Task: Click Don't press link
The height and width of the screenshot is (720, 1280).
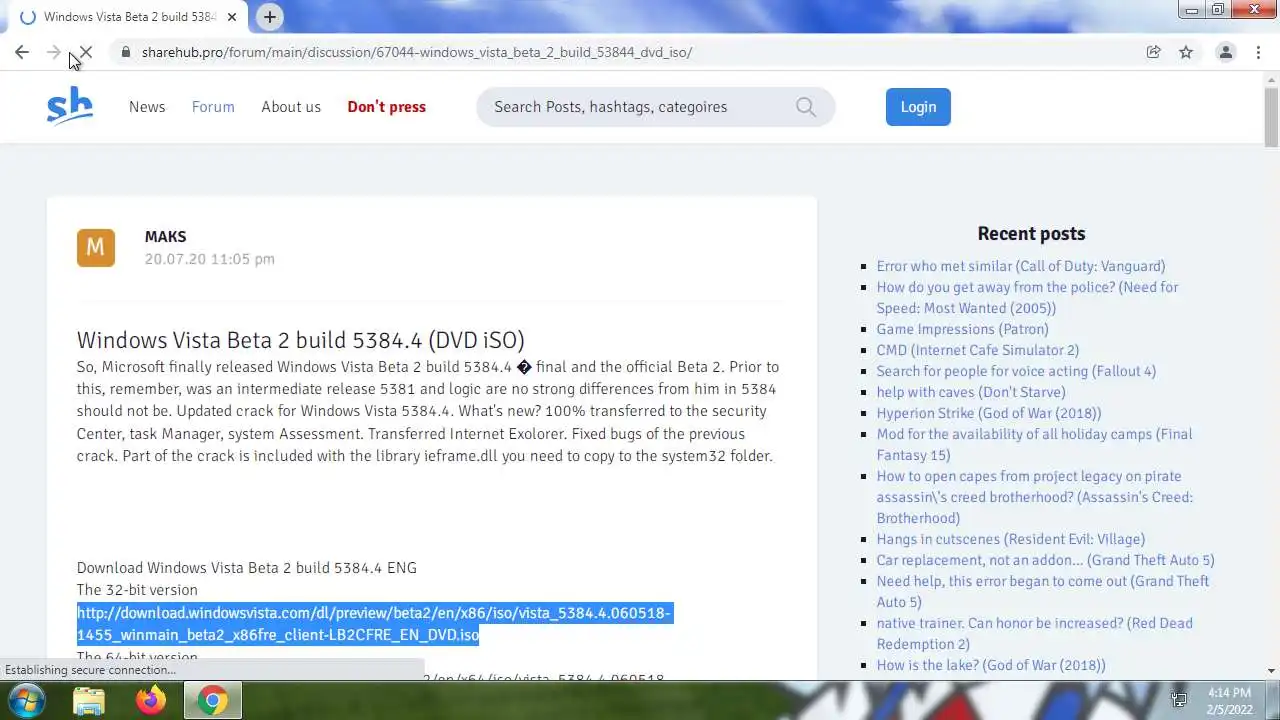Action: click(387, 107)
